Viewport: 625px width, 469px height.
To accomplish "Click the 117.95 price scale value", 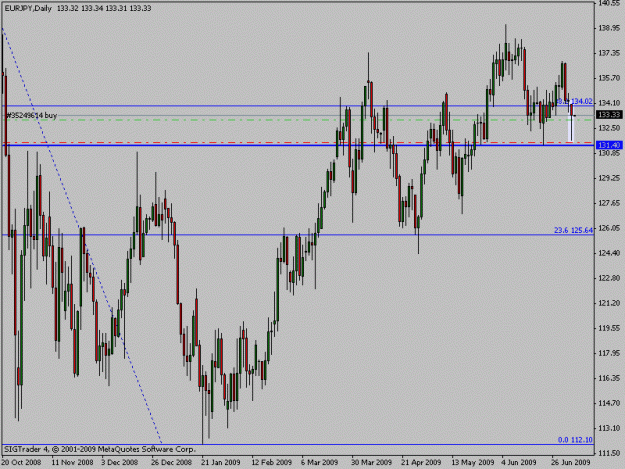I will [609, 353].
